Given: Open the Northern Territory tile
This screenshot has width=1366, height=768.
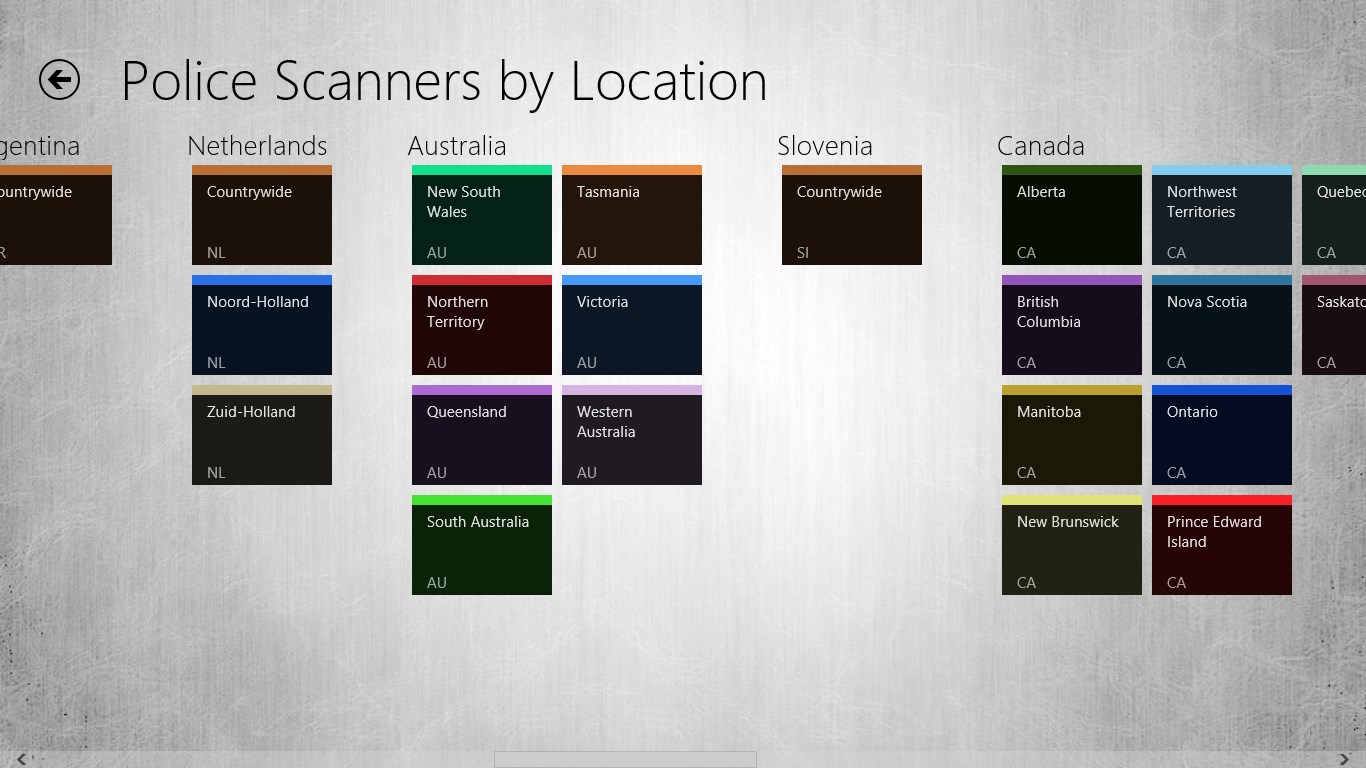Looking at the screenshot, I should 482,325.
